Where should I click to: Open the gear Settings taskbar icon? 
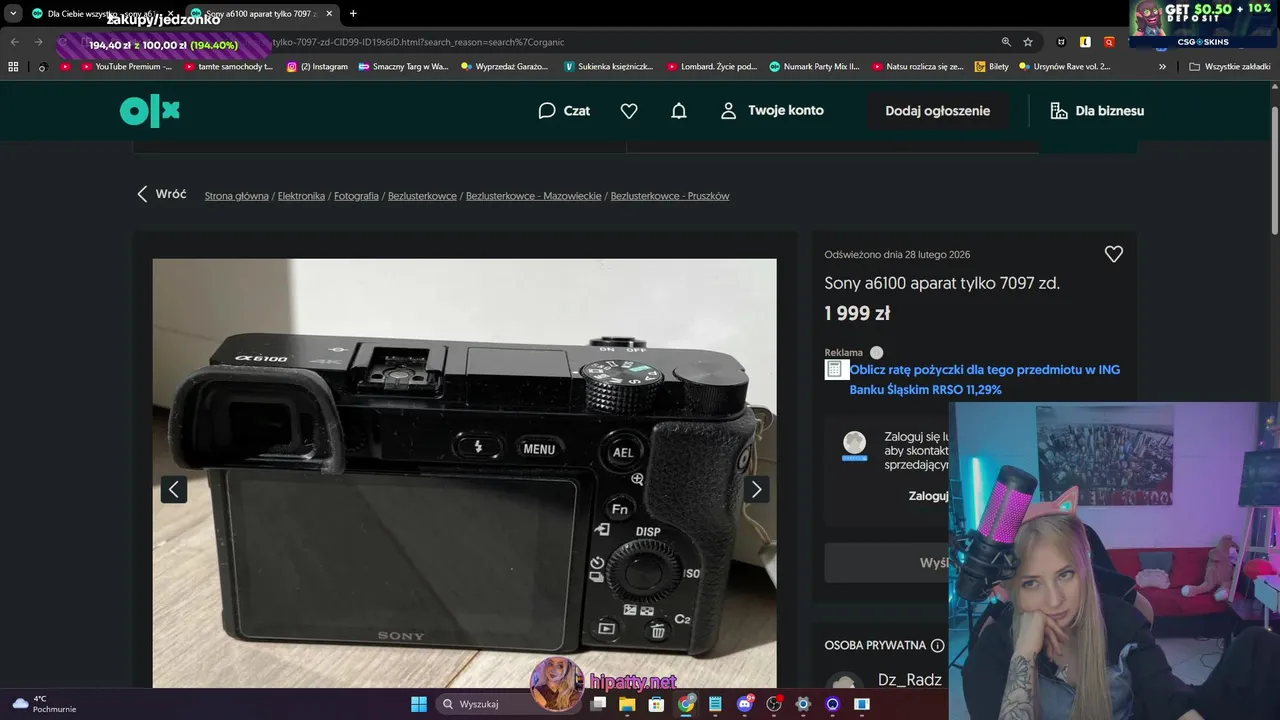803,704
